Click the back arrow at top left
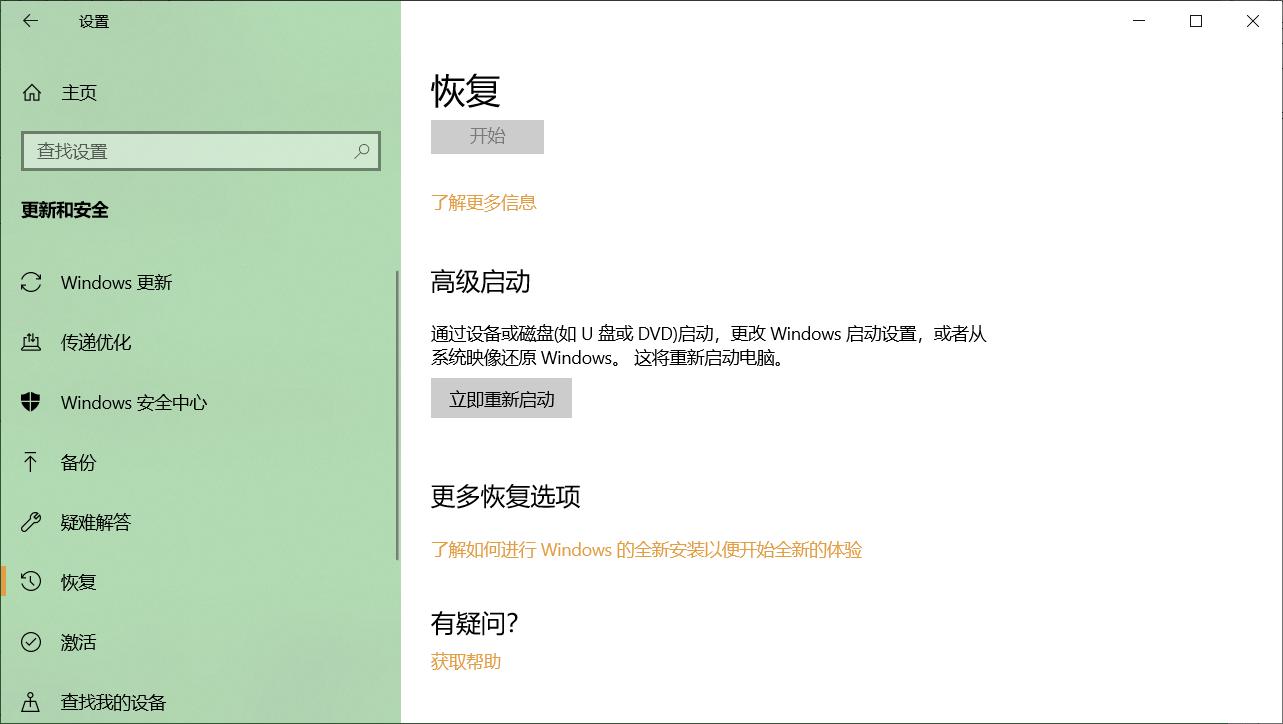This screenshot has width=1283, height=724. pos(29,20)
